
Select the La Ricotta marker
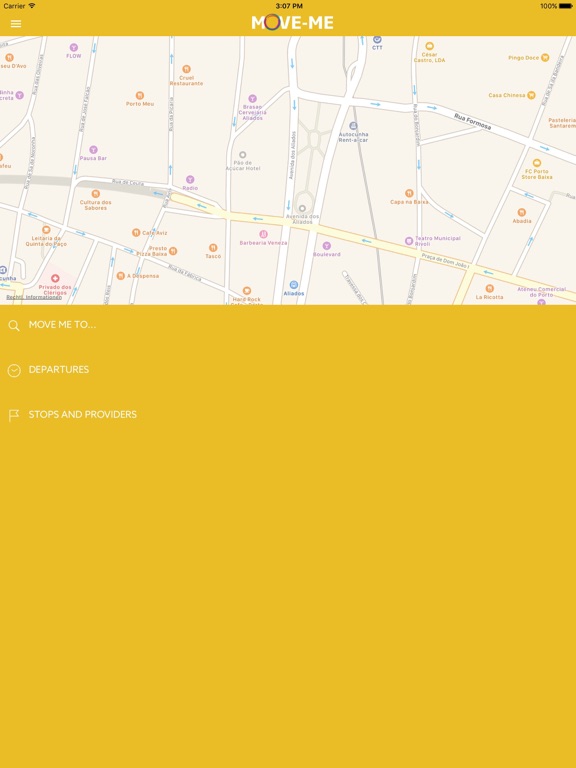(489, 288)
